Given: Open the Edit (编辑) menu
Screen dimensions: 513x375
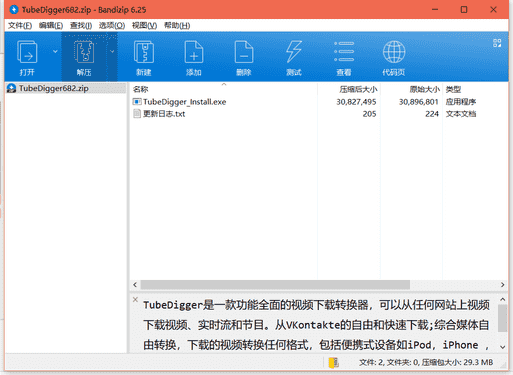Looking at the screenshot, I should pos(51,25).
